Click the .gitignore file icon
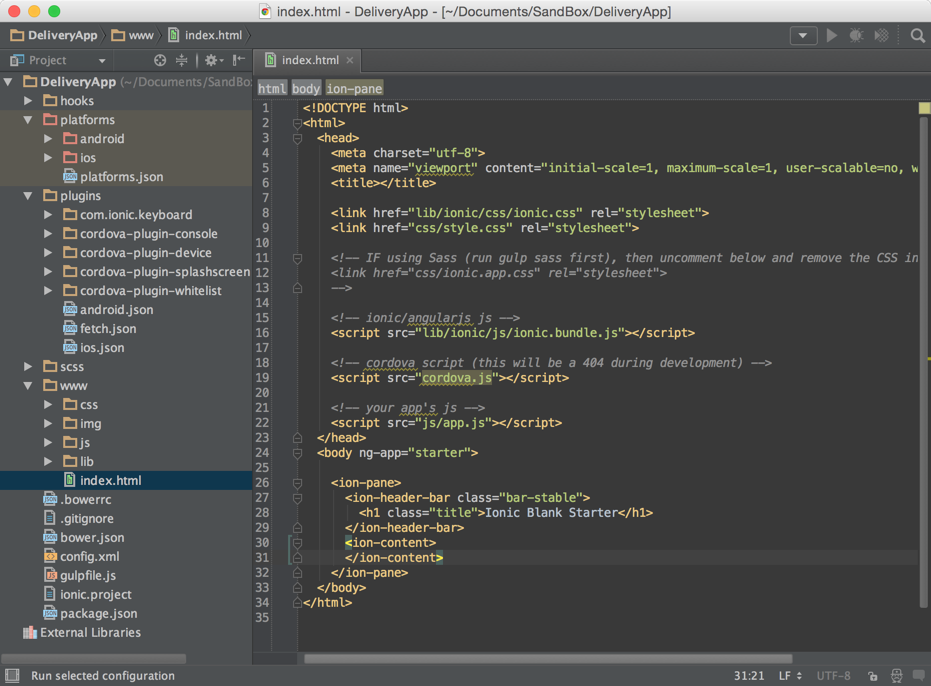This screenshot has height=686, width=931. 50,519
